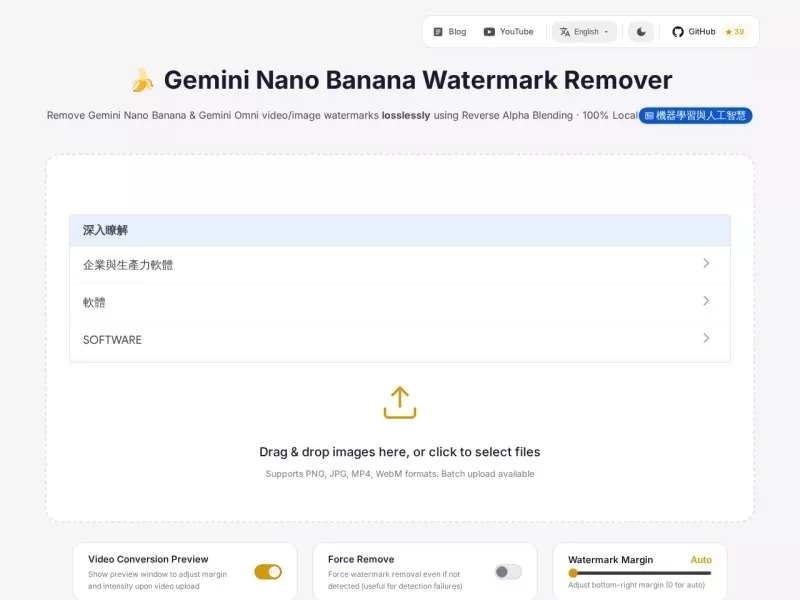Open the YouTube link
Image resolution: width=800 pixels, height=600 pixels.
pos(508,32)
